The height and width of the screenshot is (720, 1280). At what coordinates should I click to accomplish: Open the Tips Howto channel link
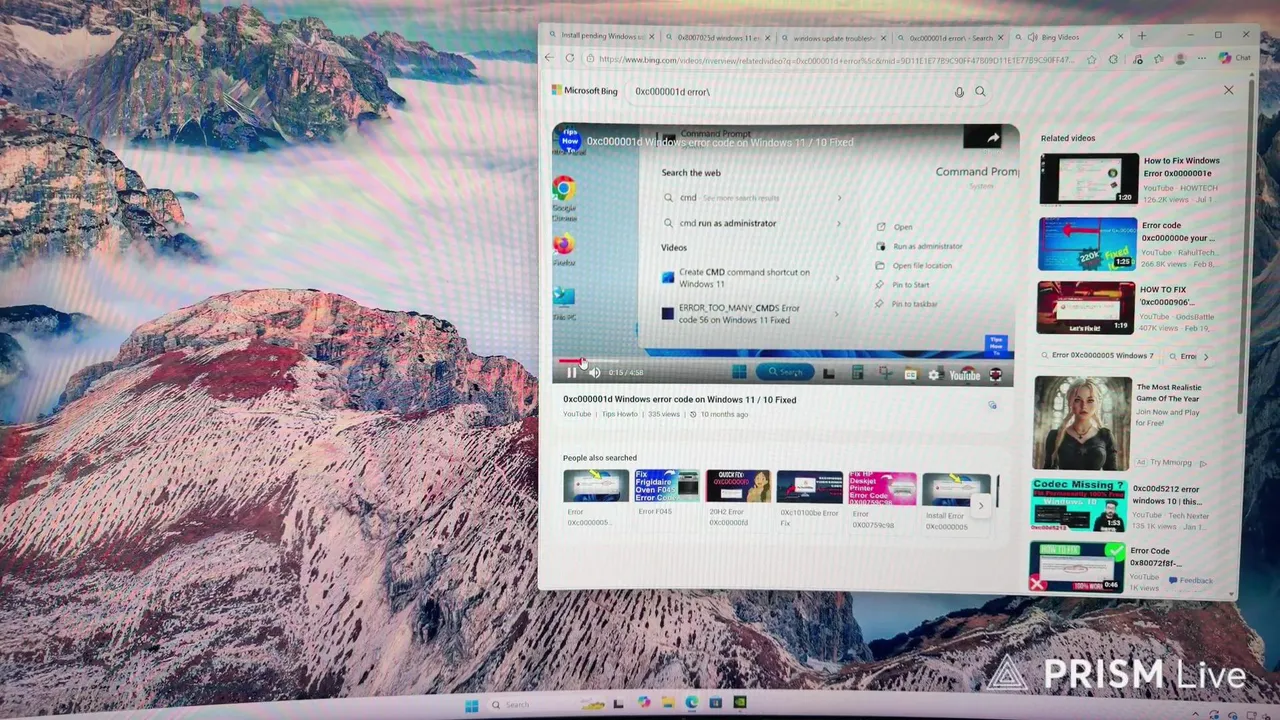click(x=619, y=414)
